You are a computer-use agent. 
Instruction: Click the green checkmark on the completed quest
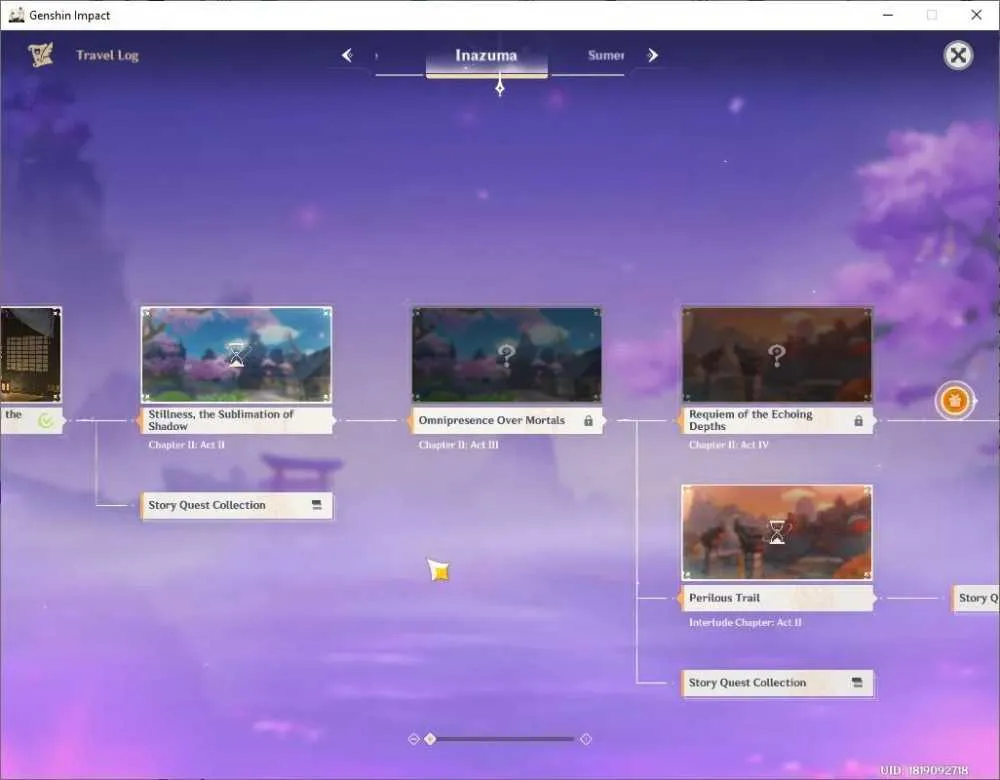tap(46, 420)
